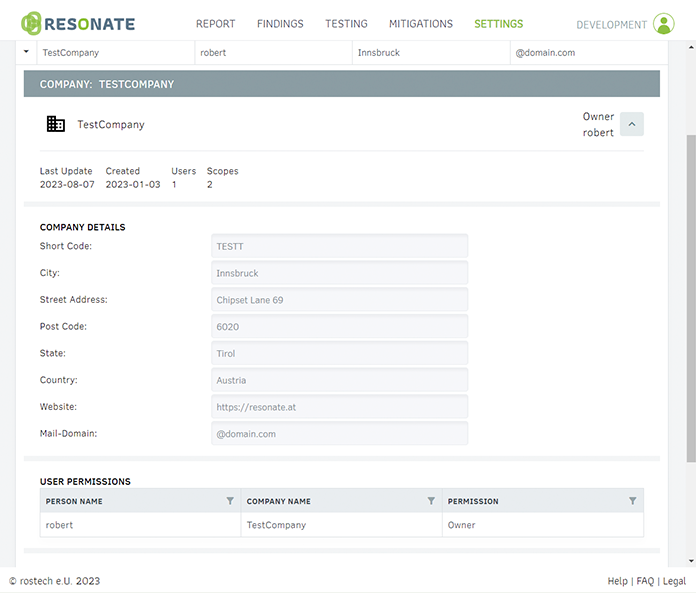The height and width of the screenshot is (600, 696).
Task: Collapse the TestCompany grid row arrow
Action: click(x=26, y=52)
